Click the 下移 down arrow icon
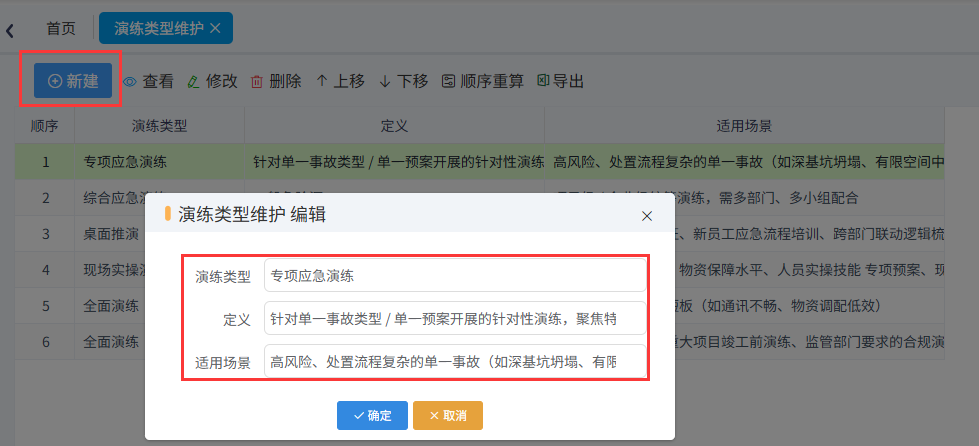The width and height of the screenshot is (979, 446). point(385,81)
